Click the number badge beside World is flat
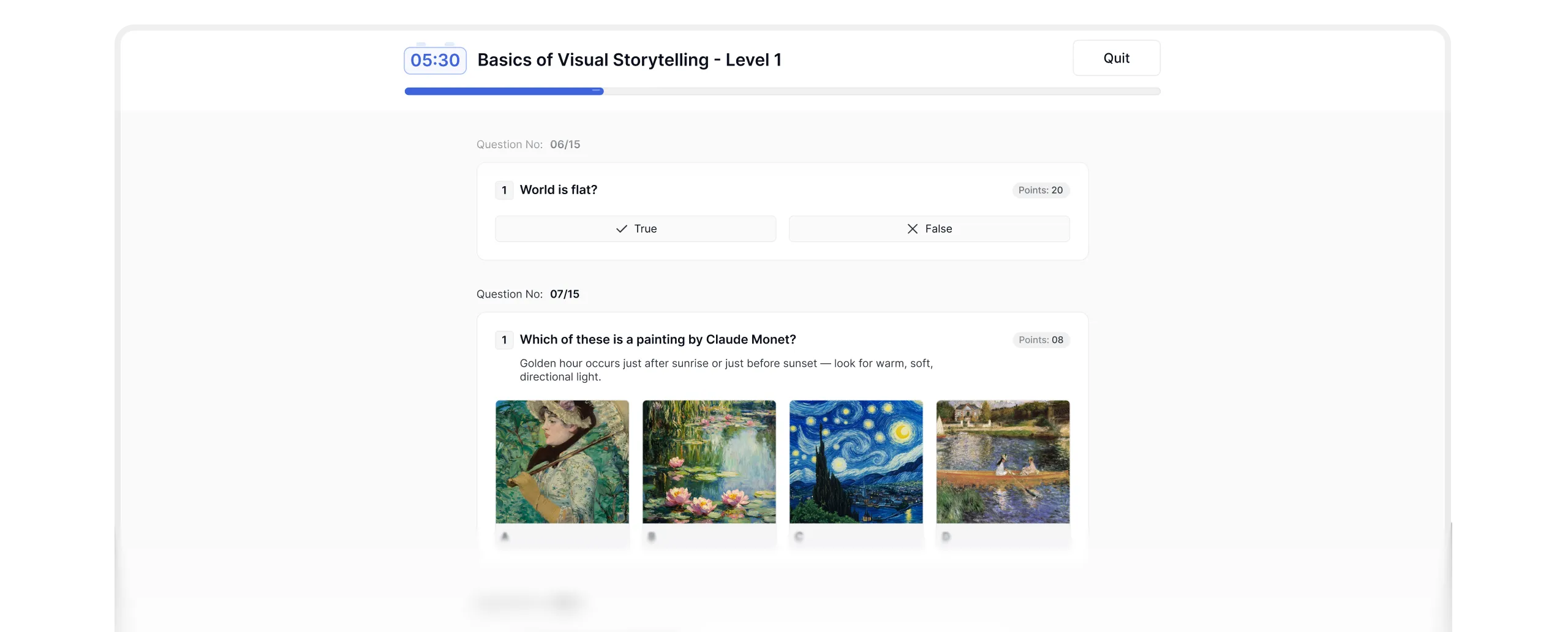The height and width of the screenshot is (632, 1568). (504, 190)
